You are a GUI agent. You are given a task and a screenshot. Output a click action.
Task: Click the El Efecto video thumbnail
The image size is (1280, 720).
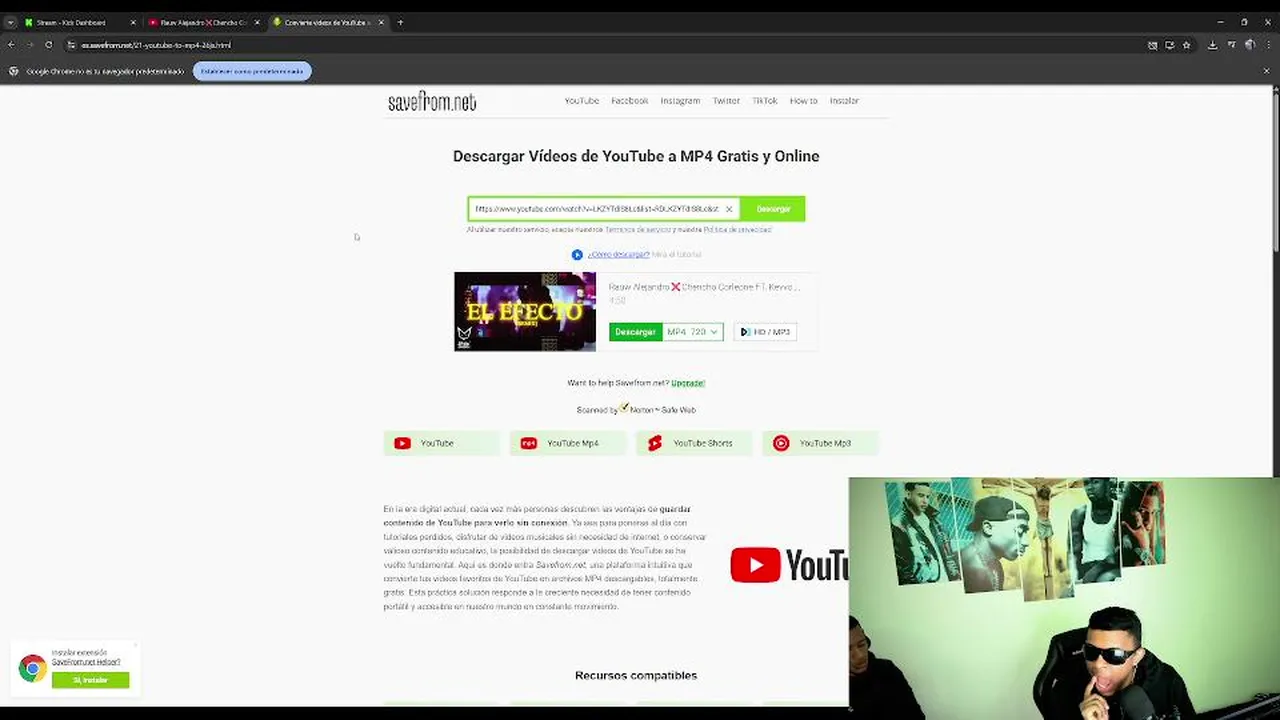[525, 311]
